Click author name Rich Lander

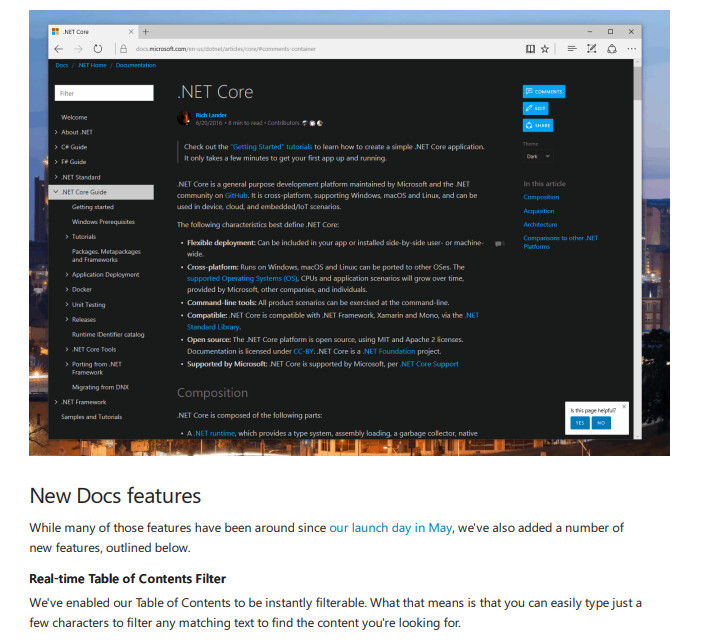pos(211,115)
